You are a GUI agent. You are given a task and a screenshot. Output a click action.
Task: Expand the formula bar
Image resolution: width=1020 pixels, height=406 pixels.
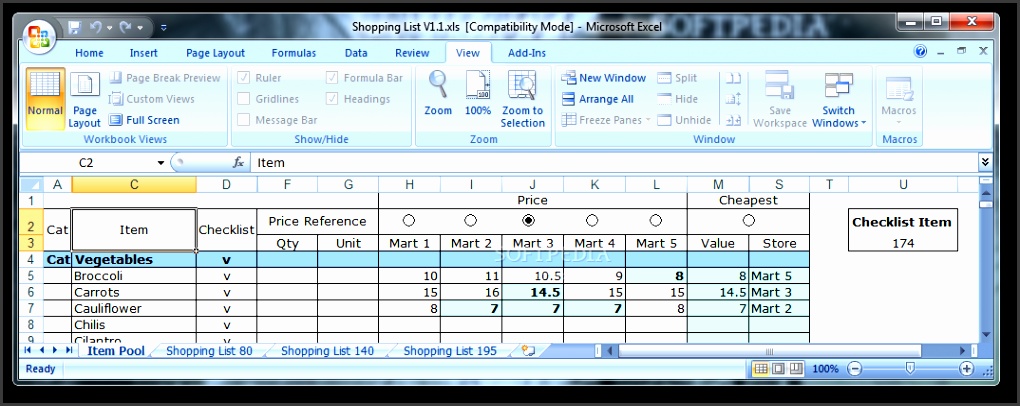985,162
